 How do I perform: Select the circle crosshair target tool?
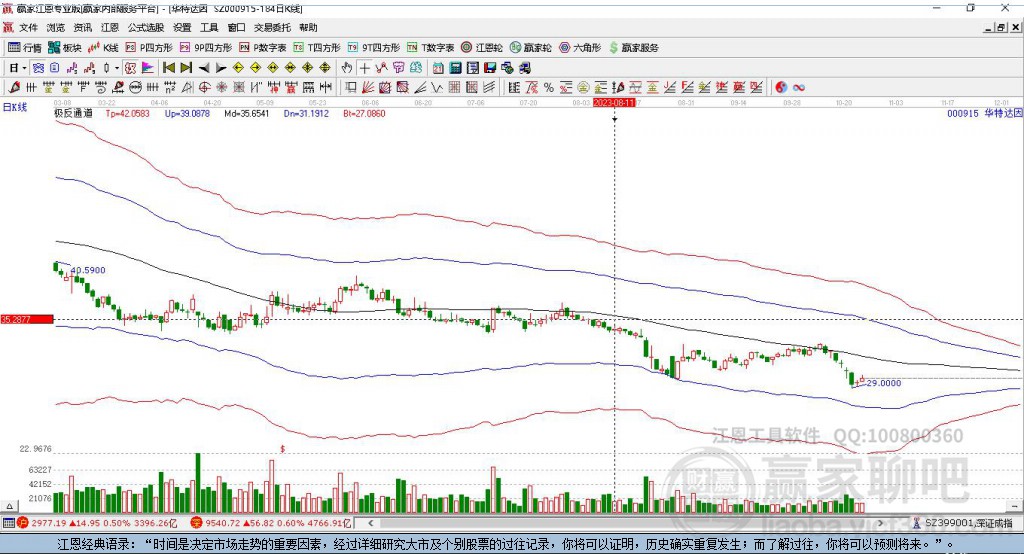[204, 87]
